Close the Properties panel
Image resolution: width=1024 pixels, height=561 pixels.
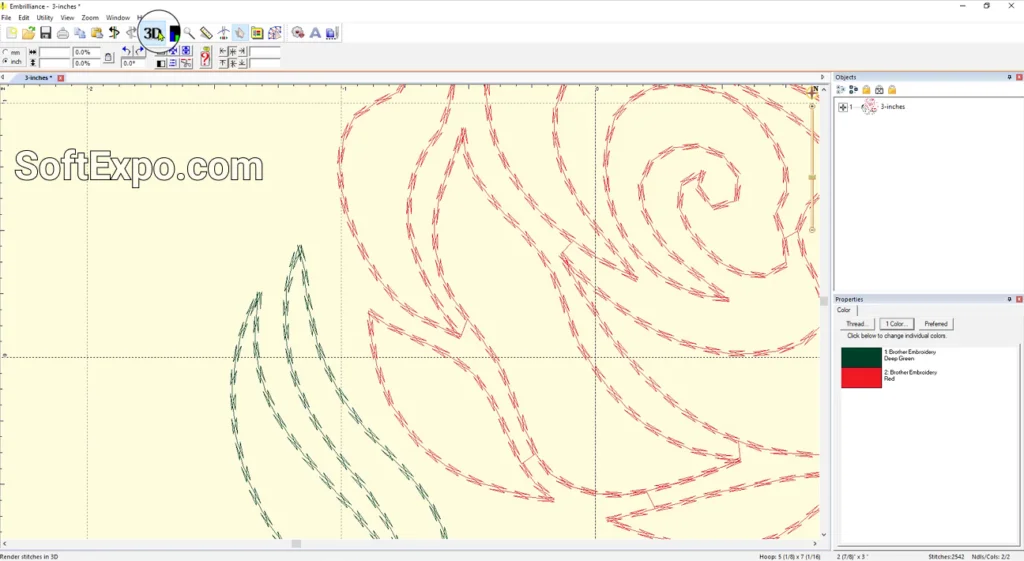1019,299
